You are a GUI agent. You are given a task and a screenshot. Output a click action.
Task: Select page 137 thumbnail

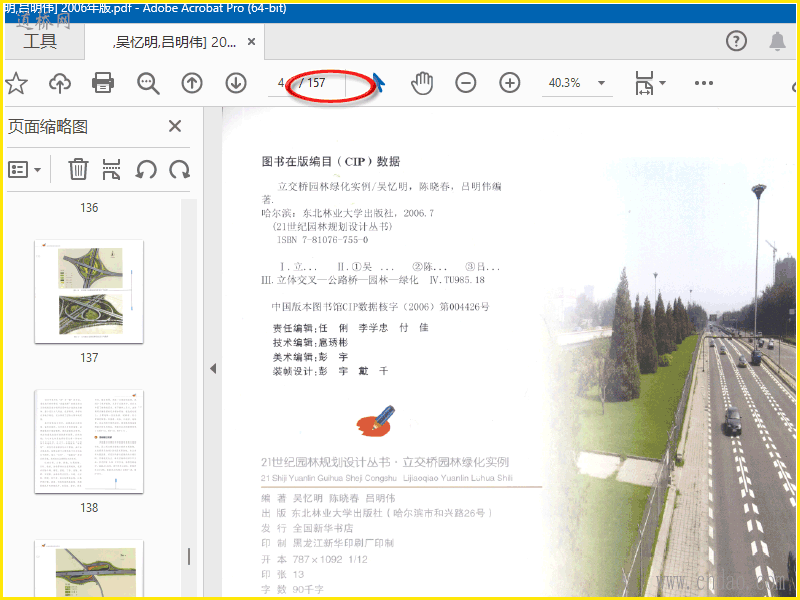[89, 291]
